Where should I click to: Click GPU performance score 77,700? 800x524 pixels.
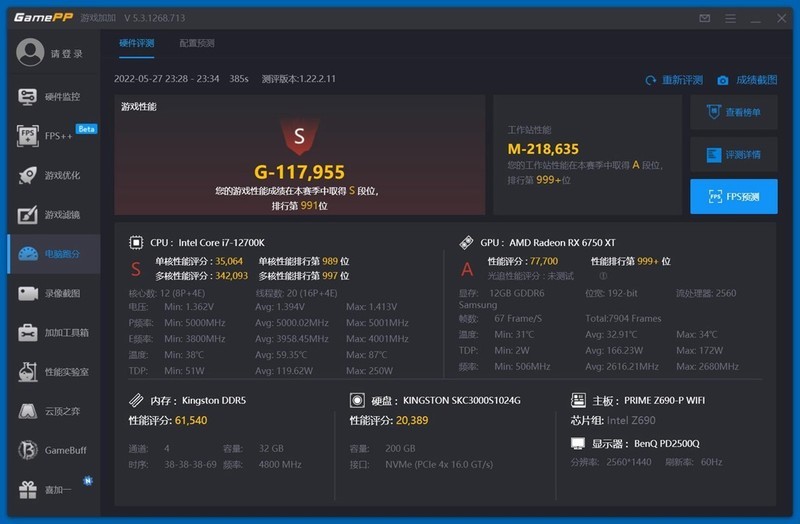tap(544, 261)
